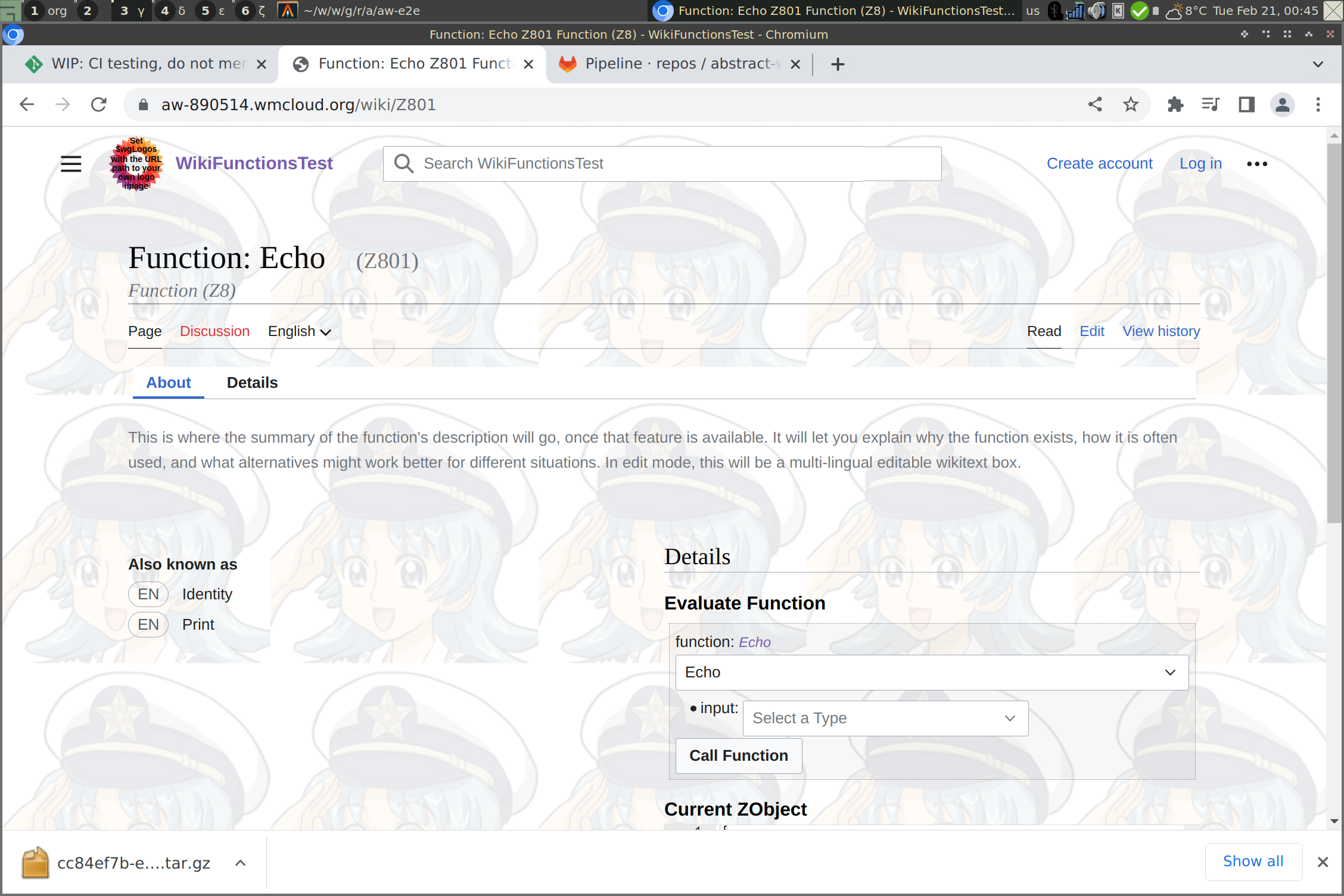The image size is (1344, 896).
Task: Expand the downloaded tar.gz options chevron
Action: [241, 863]
